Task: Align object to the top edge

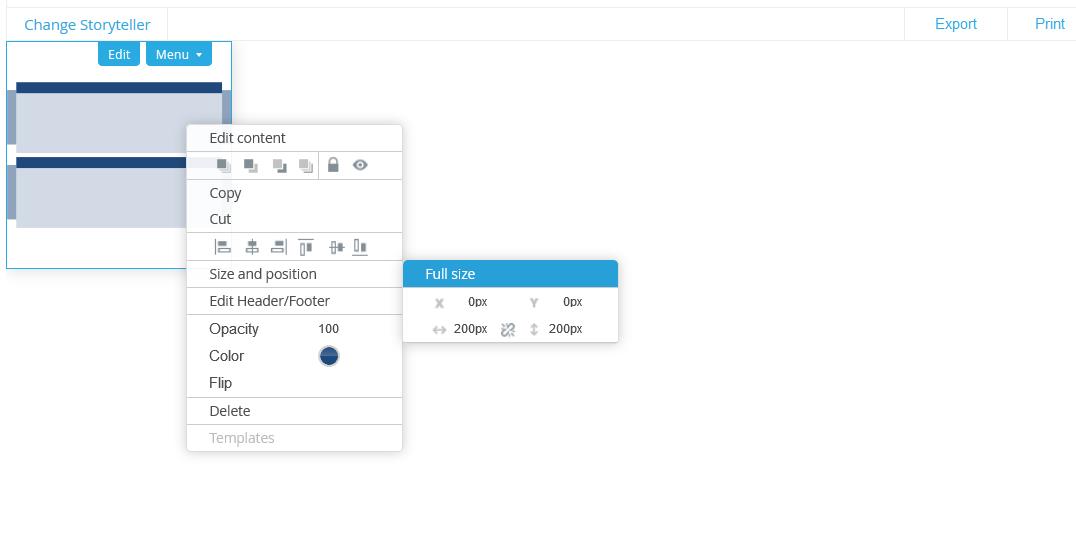Action: click(306, 247)
